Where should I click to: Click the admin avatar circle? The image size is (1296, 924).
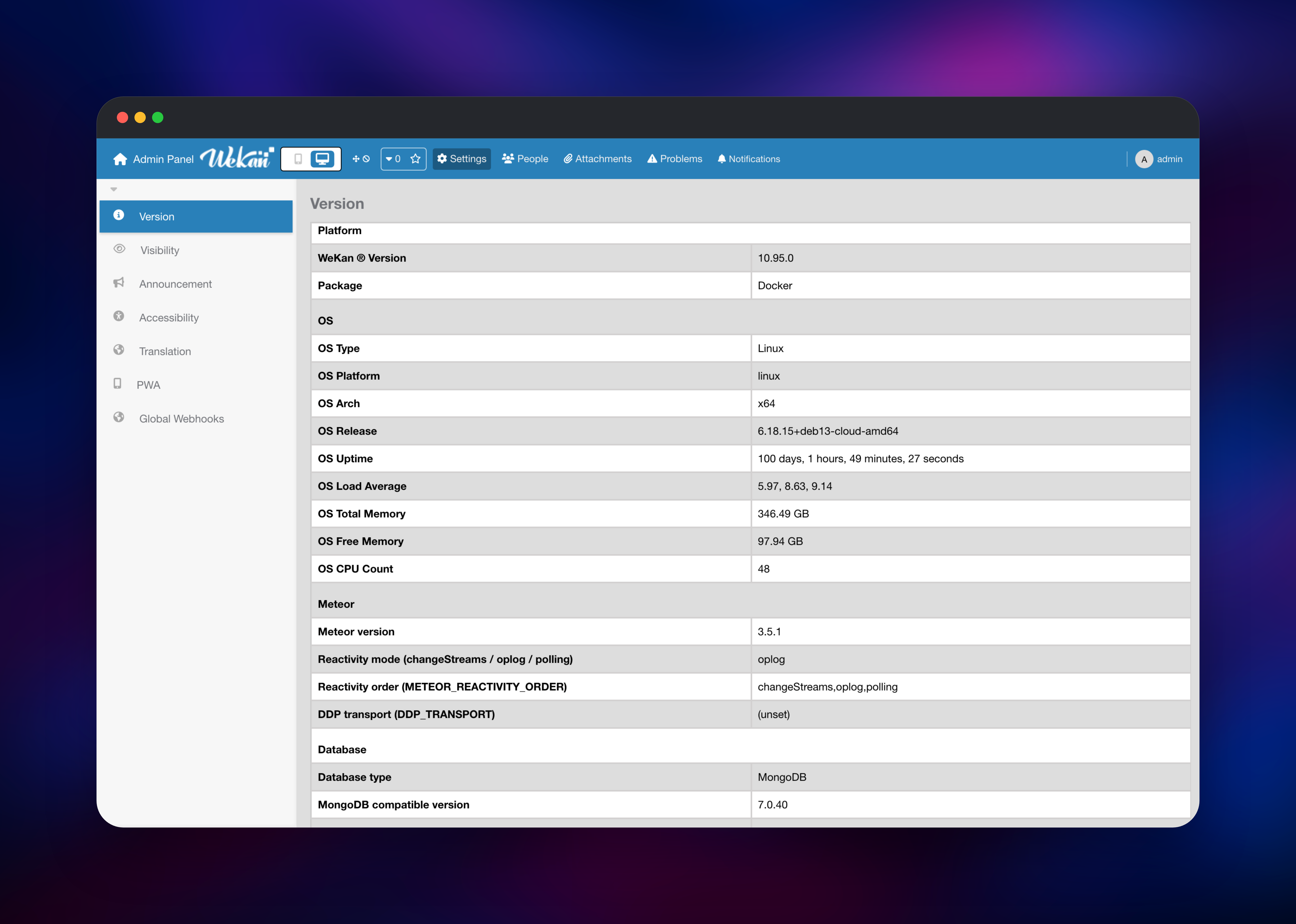point(1144,159)
